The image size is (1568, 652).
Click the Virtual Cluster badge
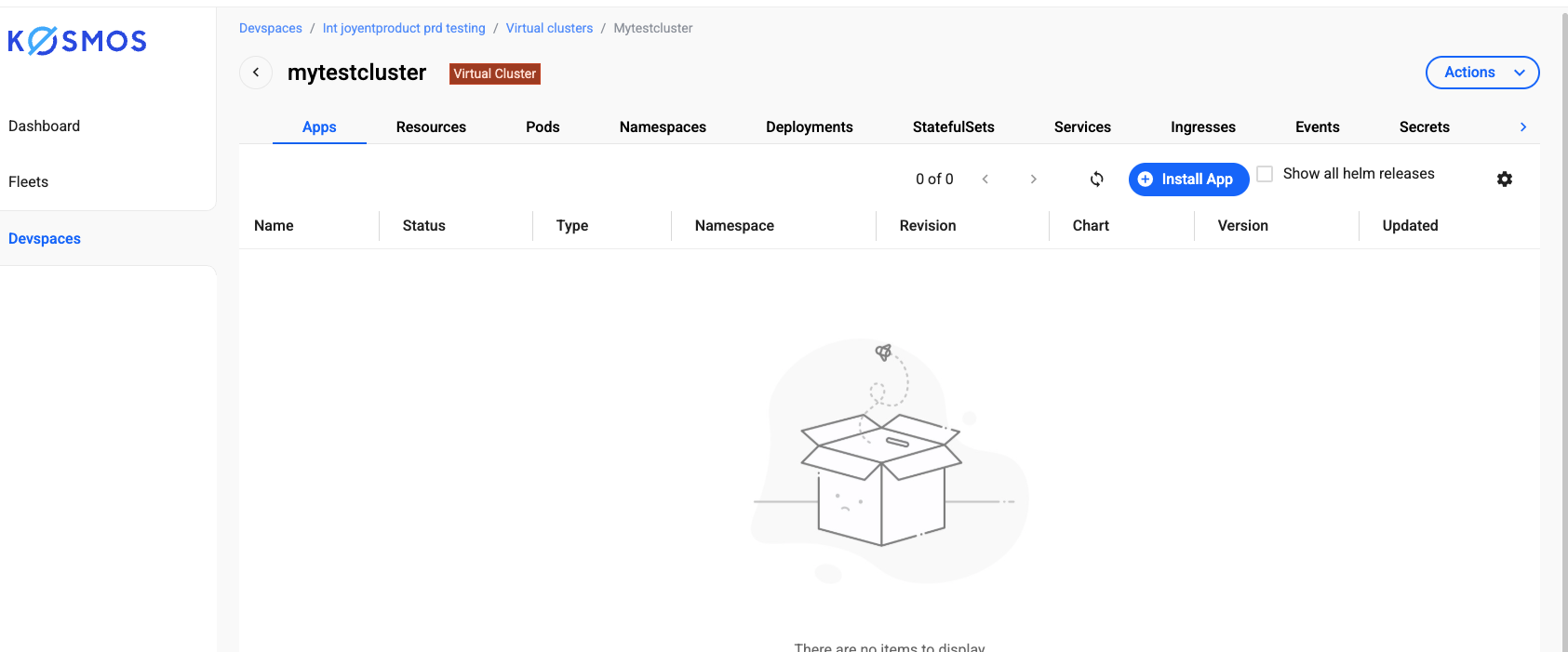[495, 73]
